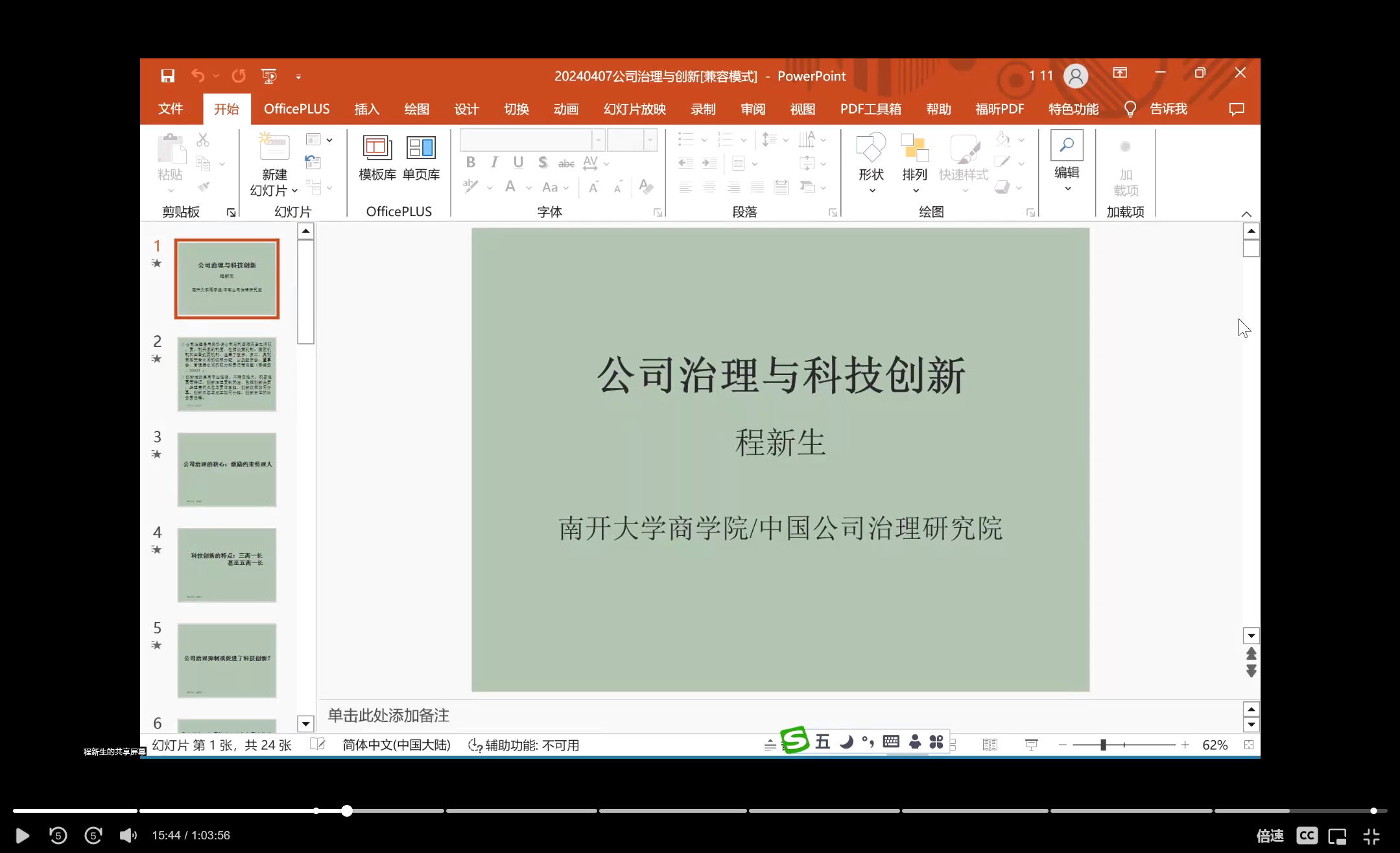Open the 单页库 single page library
This screenshot has width=1400, height=853.
pyautogui.click(x=421, y=158)
